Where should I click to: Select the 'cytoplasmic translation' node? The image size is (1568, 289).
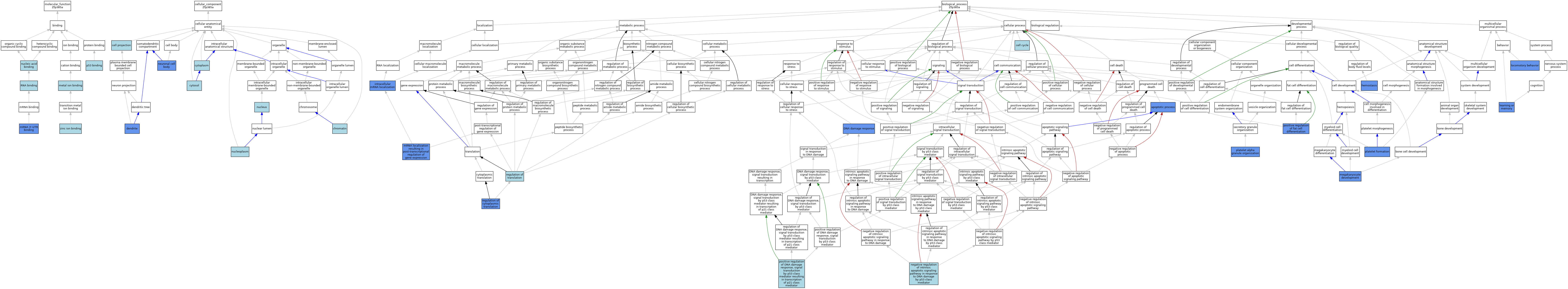pos(485,177)
